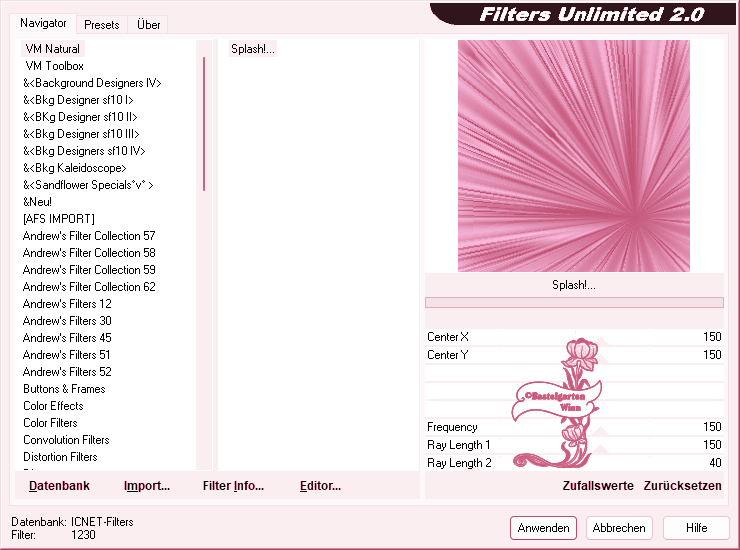
Task: Select Andrew's Filters 51
Action: coord(66,355)
